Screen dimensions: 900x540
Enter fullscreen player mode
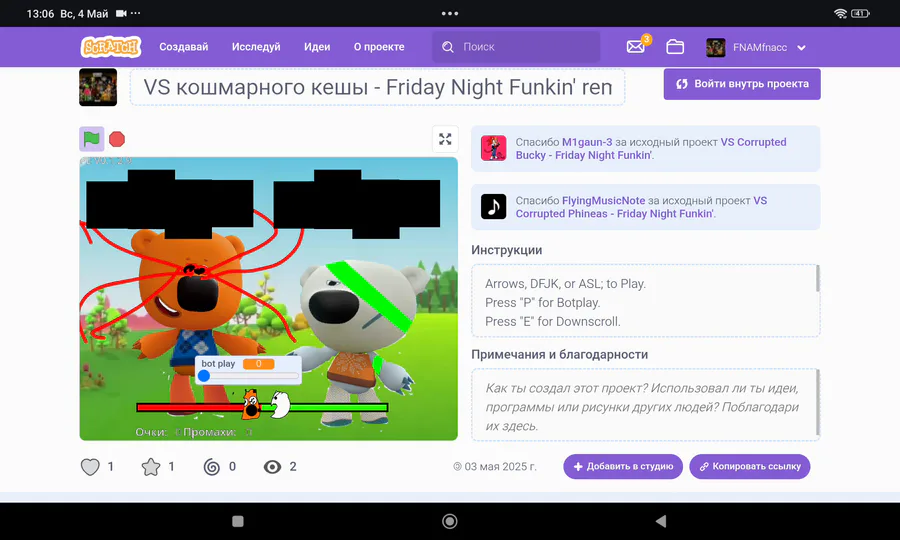(x=445, y=139)
